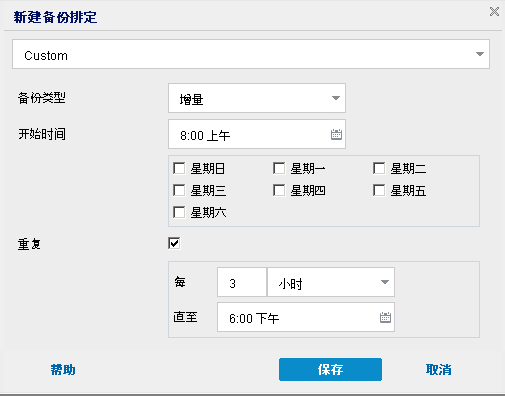This screenshot has width=505, height=396.
Task: Open the 帮助 help link
Action: (63, 370)
